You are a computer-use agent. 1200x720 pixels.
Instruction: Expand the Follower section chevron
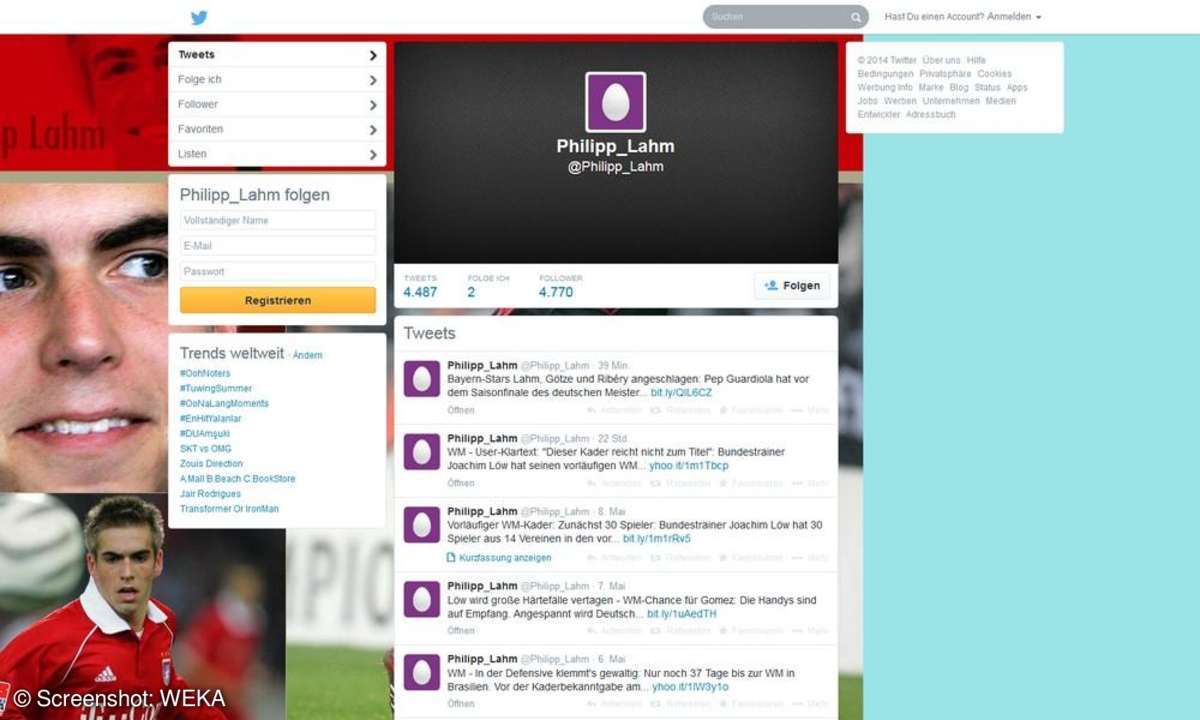click(x=374, y=104)
